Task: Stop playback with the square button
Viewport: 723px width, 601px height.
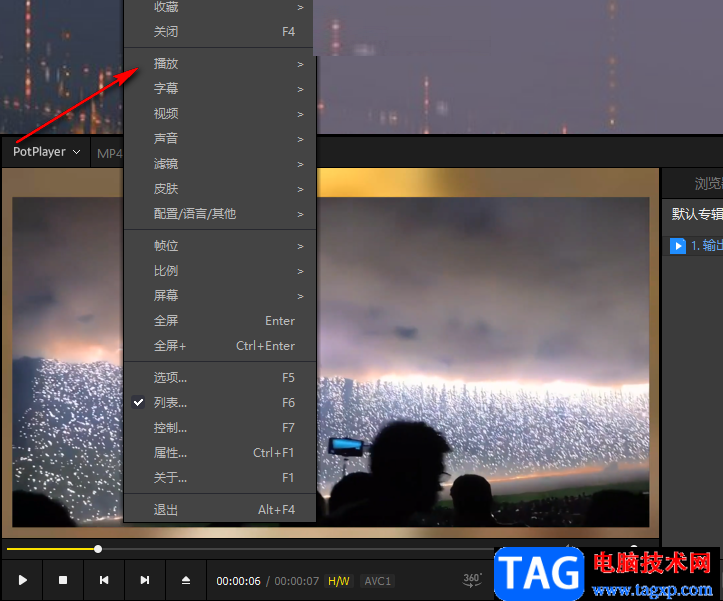Action: pyautogui.click(x=63, y=580)
